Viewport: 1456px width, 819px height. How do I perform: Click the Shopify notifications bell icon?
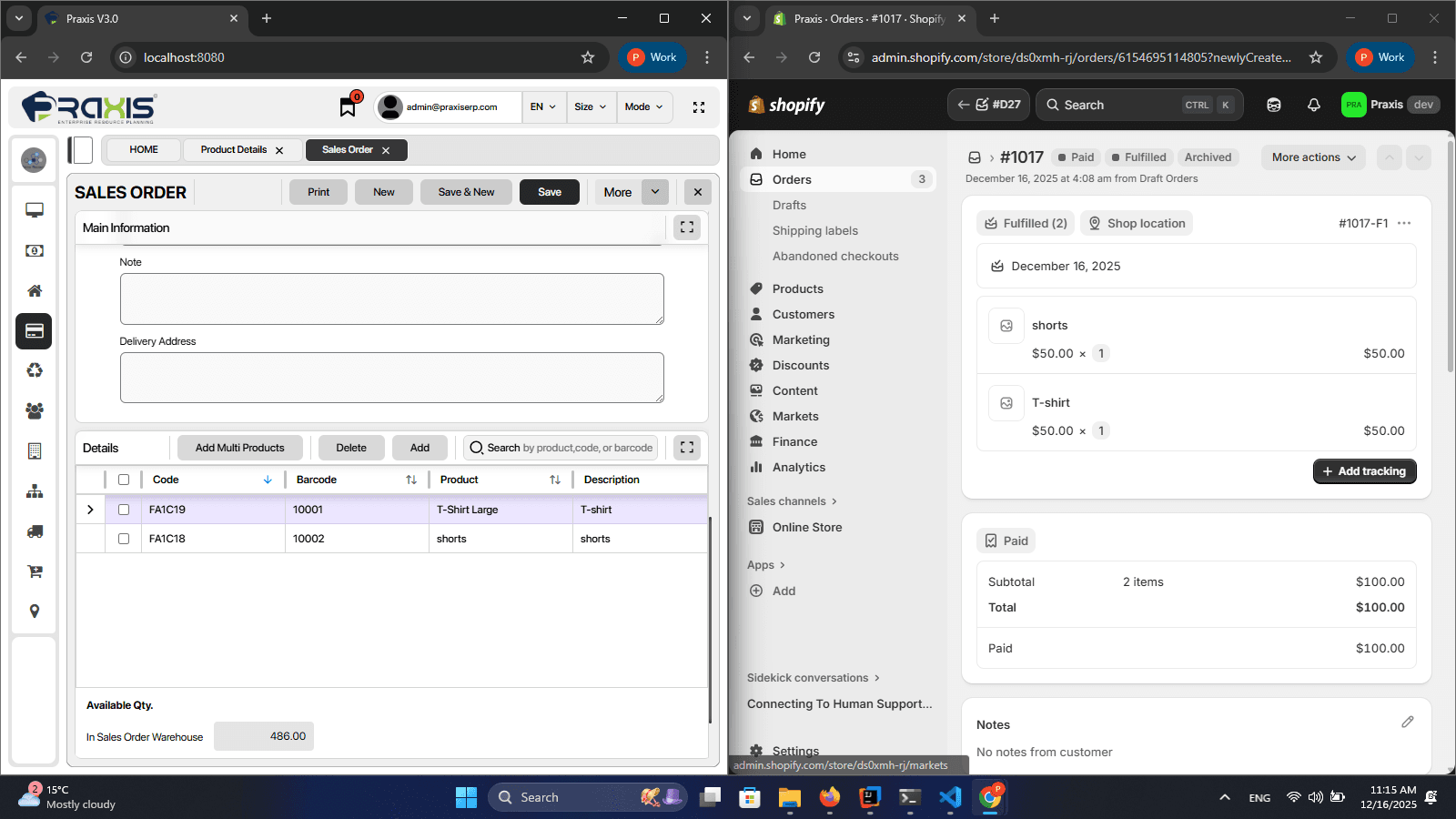click(1313, 105)
